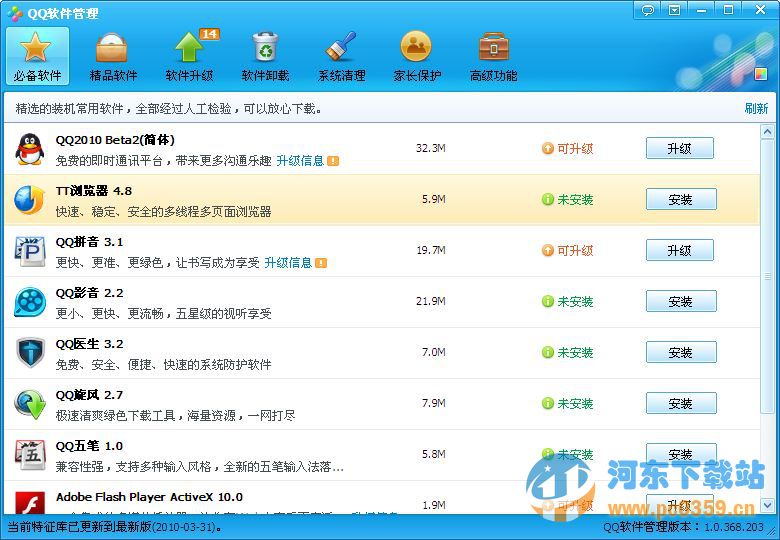Click the 14 badge on 软件升级
Viewport: 780px width, 540px height.
tap(209, 34)
